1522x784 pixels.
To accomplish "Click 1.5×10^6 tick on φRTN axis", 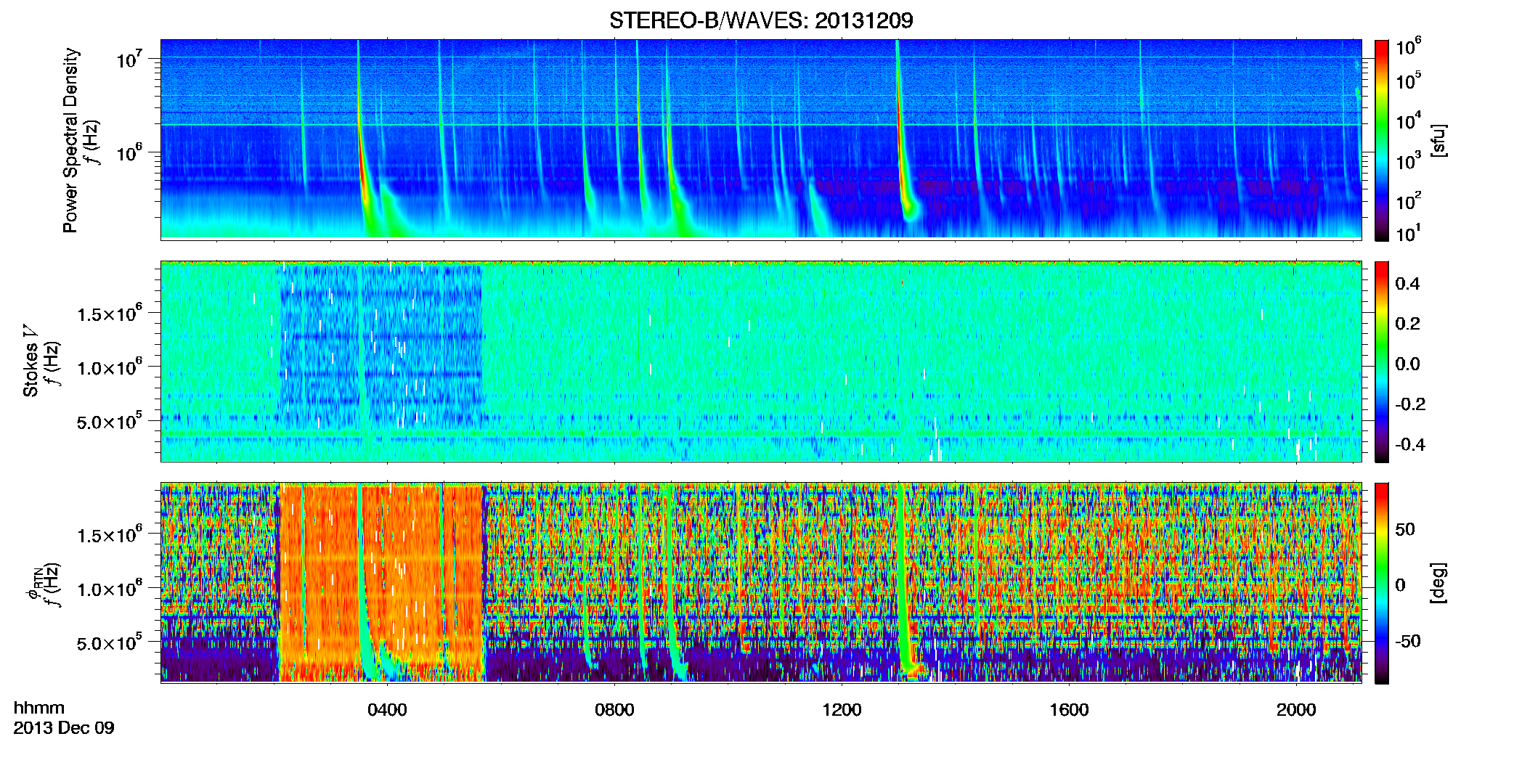I will pos(110,534).
